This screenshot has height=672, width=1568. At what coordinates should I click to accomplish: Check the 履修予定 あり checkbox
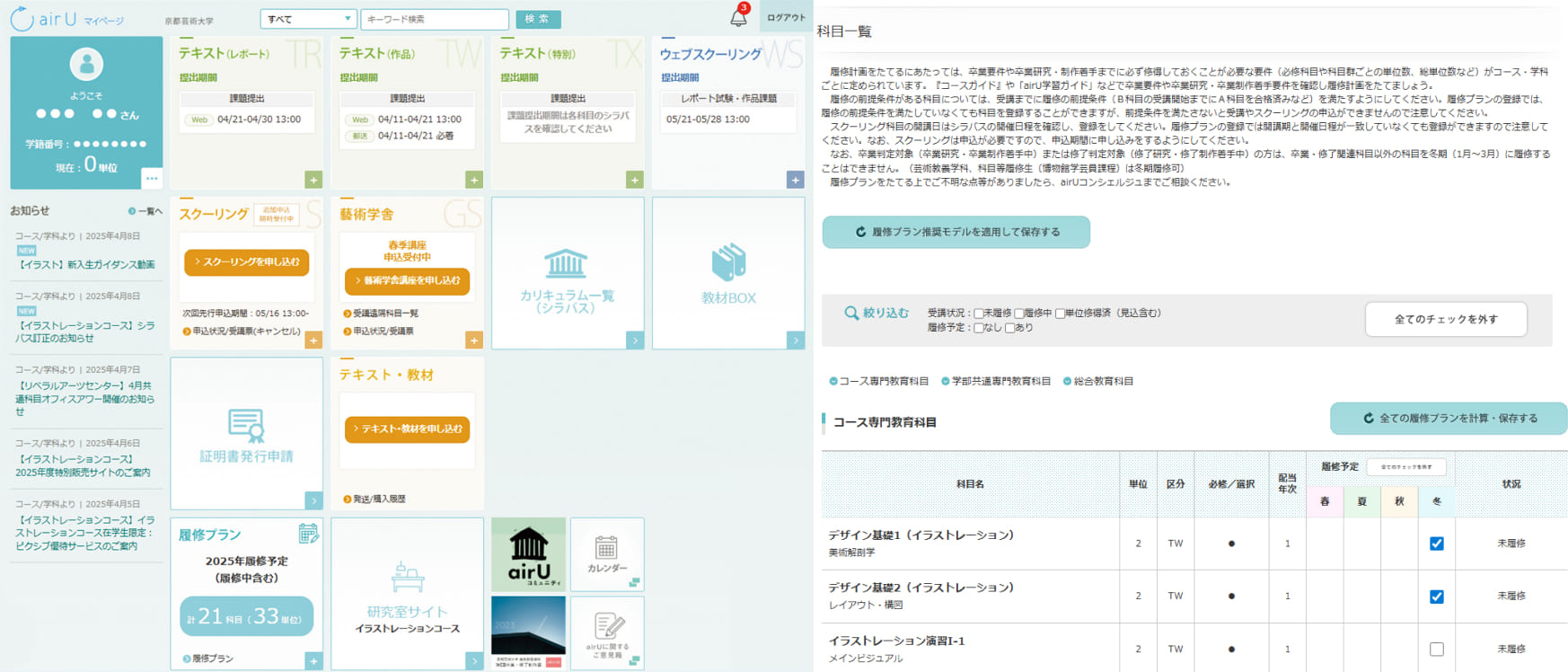coord(1010,328)
